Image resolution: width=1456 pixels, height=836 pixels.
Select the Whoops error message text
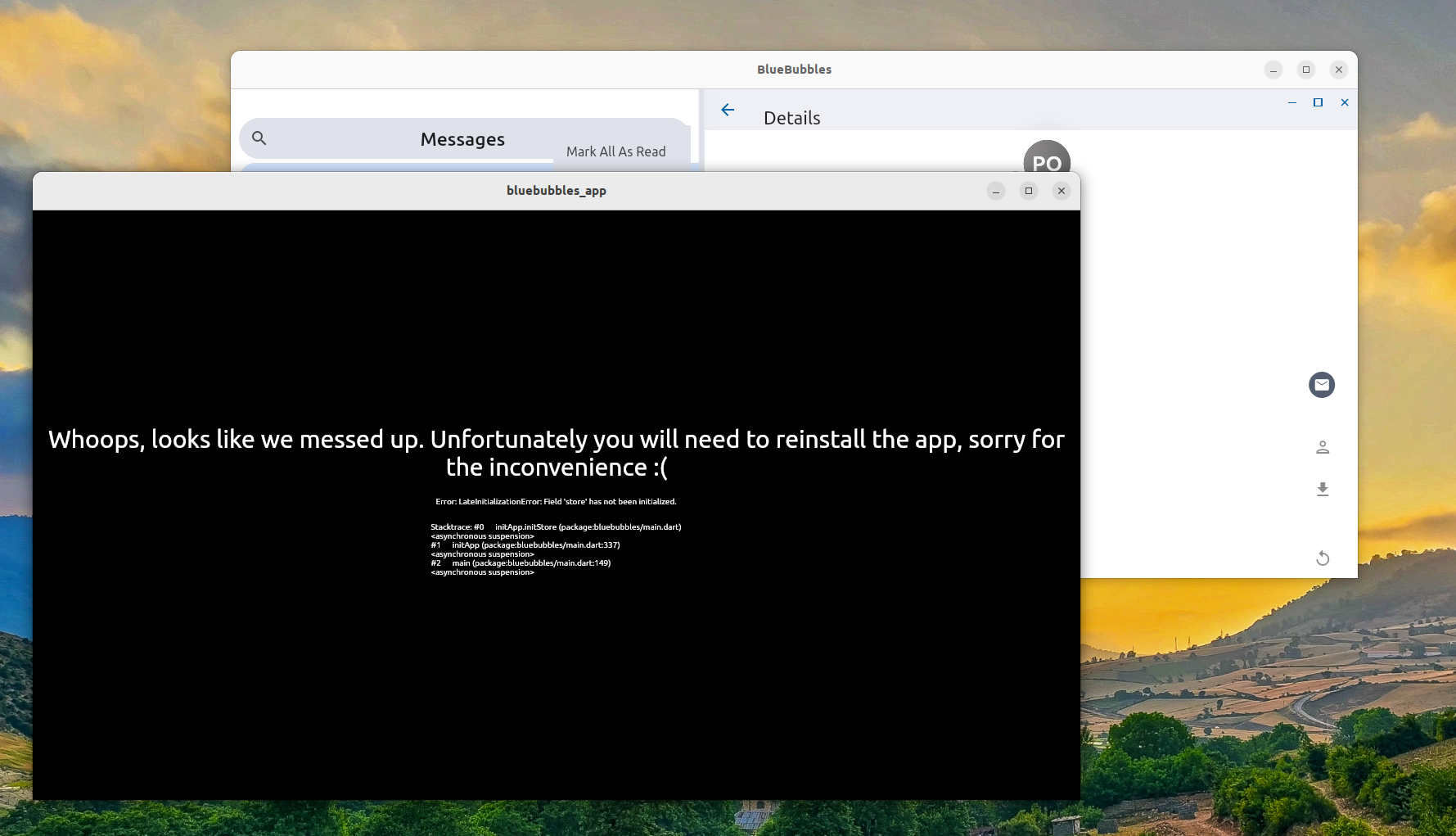(x=557, y=453)
